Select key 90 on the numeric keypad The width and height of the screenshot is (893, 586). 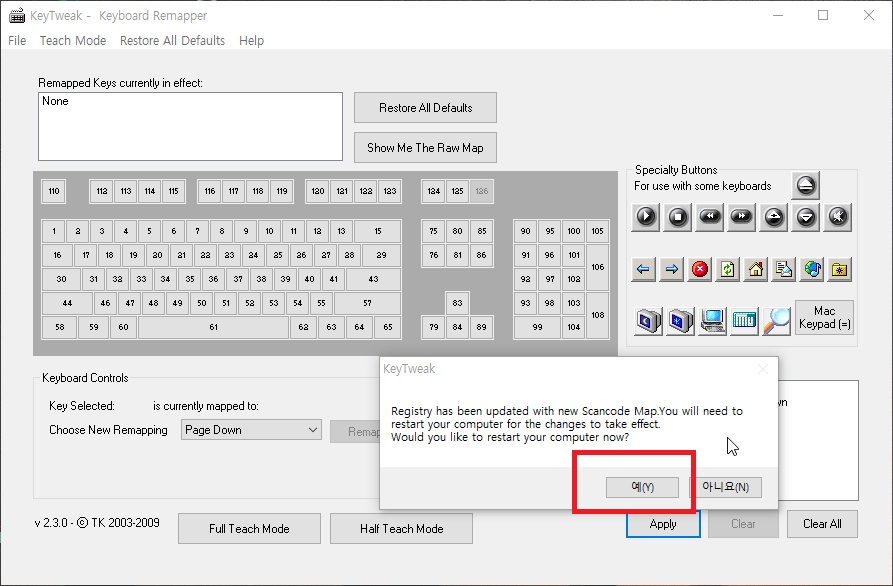tap(525, 231)
